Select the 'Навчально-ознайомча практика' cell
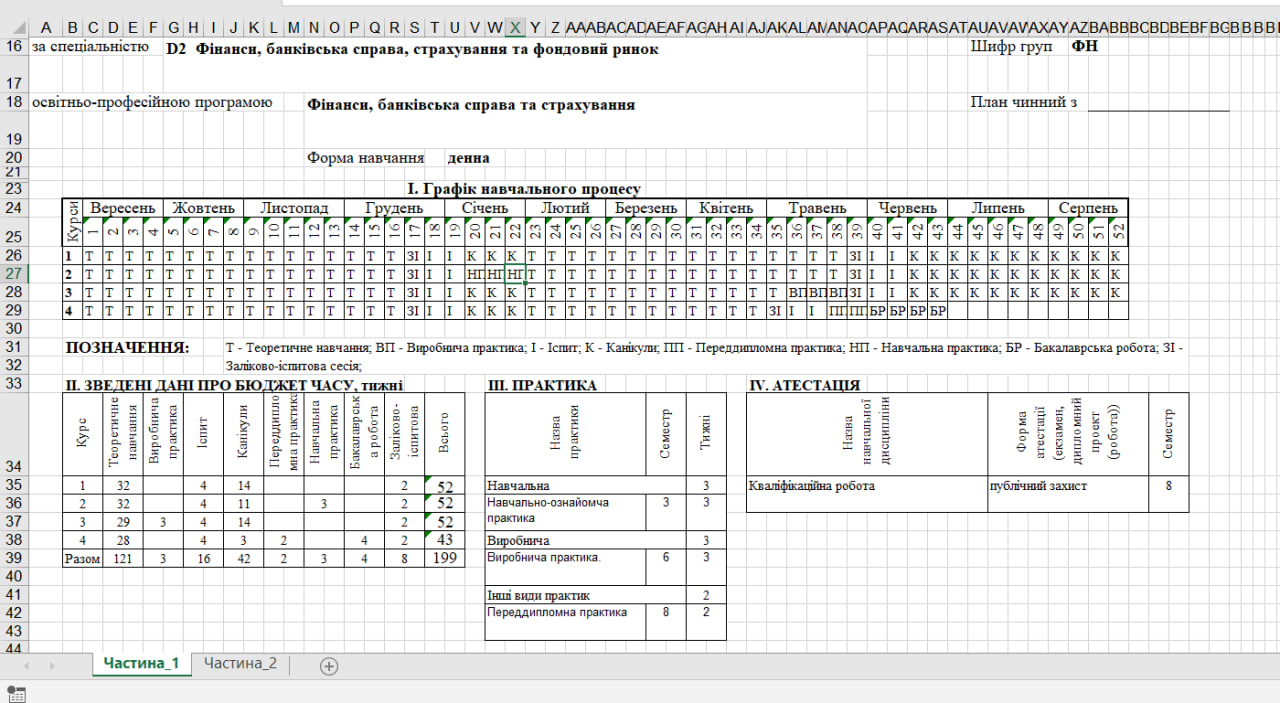The height and width of the screenshot is (703, 1280). (565, 510)
